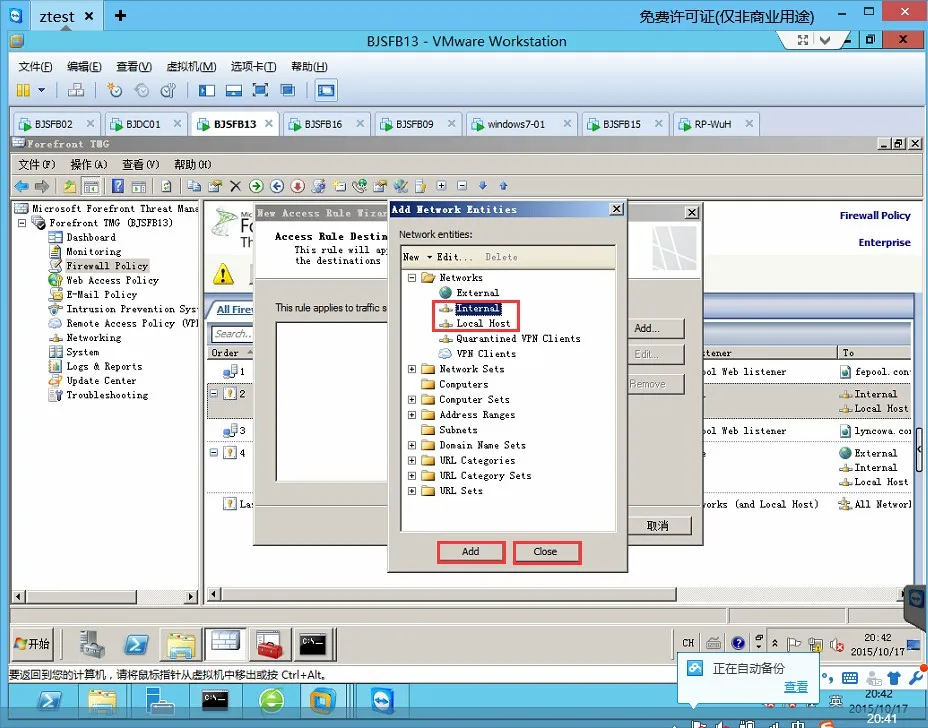This screenshot has height=728, width=928.
Task: Click the Help question mark toolbar icon
Action: [118, 186]
